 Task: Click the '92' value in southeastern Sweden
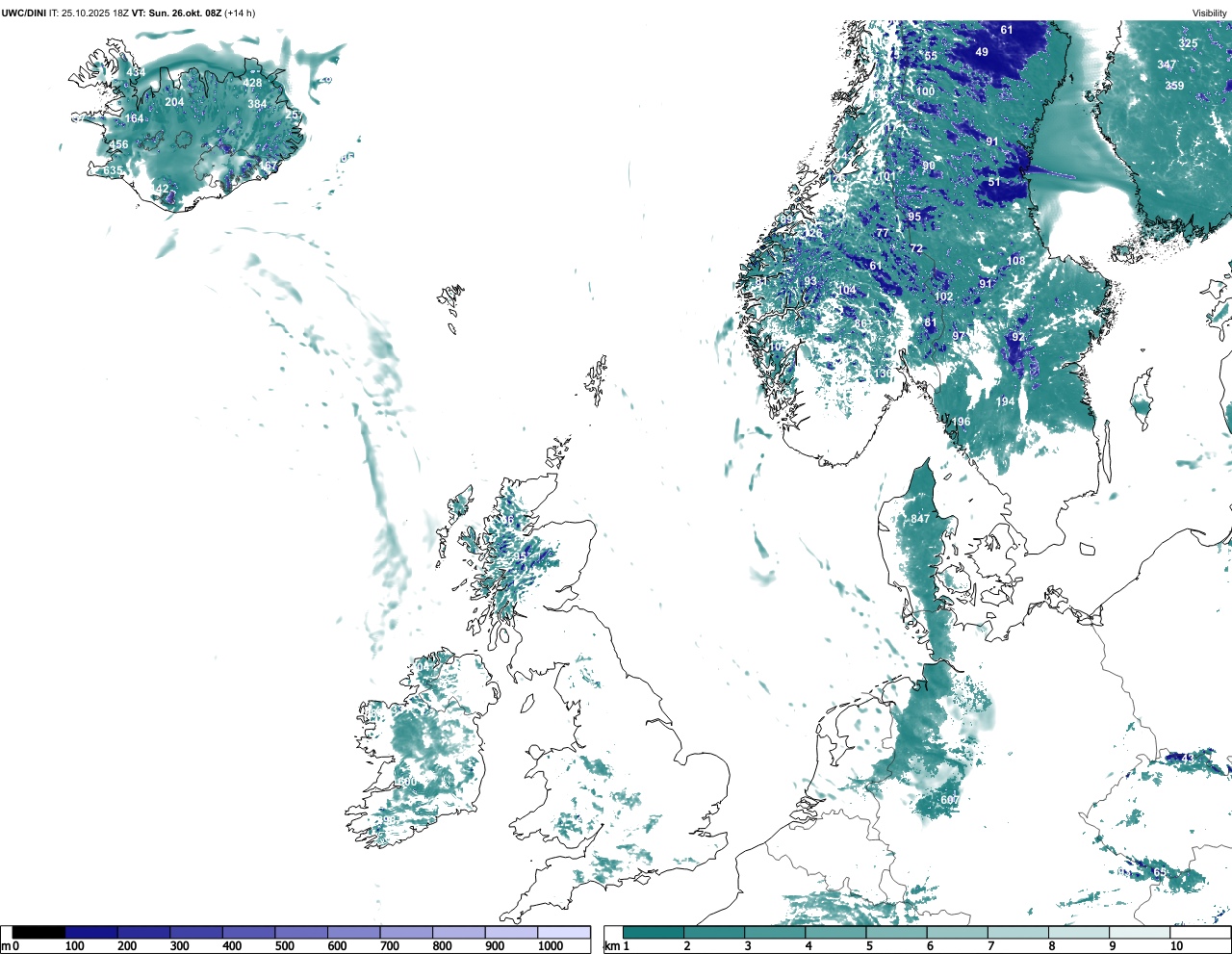(x=1018, y=337)
